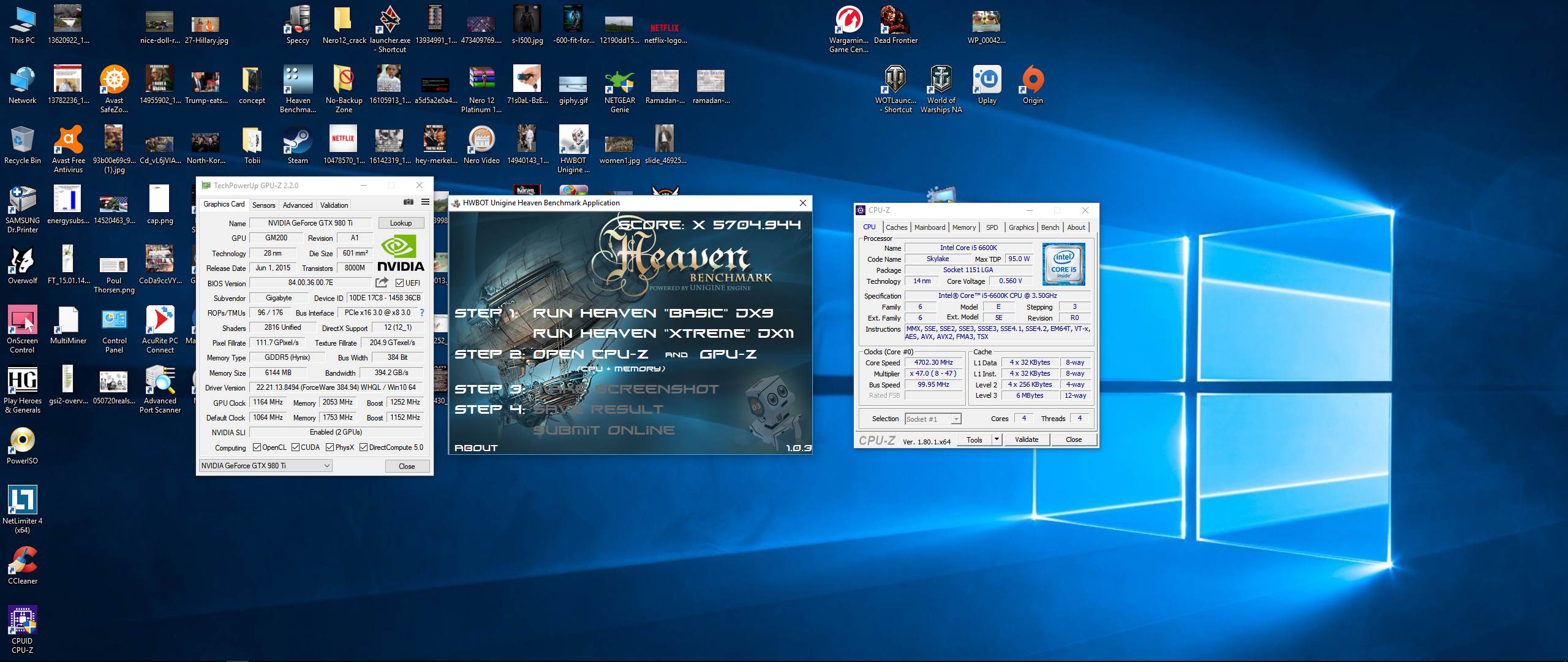Expand the Tools dropdown arrow in CPU-Z
Viewport: 1568px width, 662px height.
(x=997, y=439)
